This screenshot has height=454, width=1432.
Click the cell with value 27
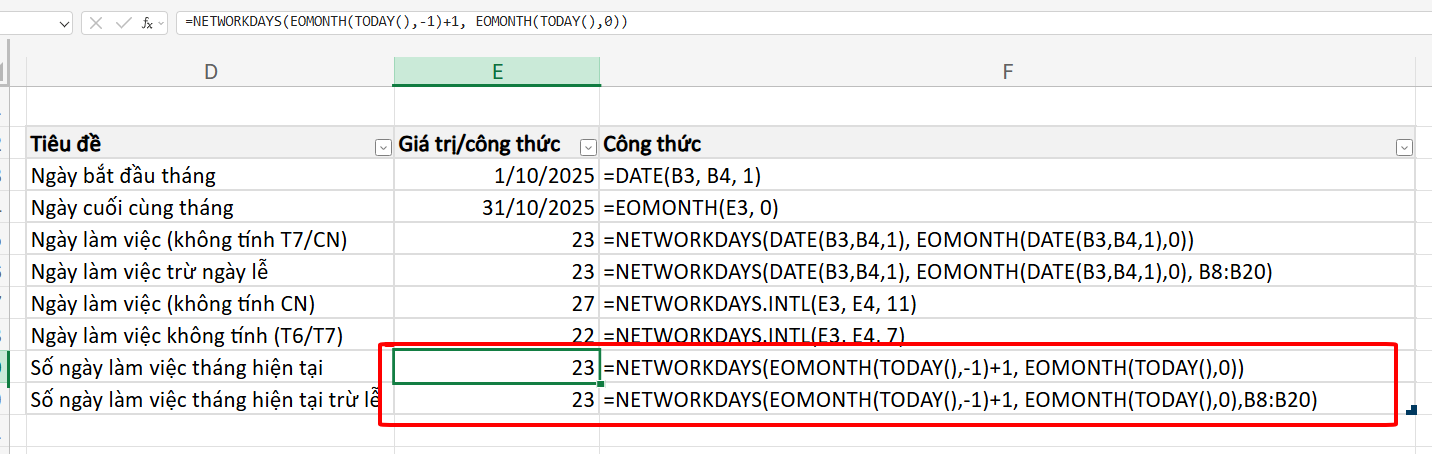(x=497, y=304)
